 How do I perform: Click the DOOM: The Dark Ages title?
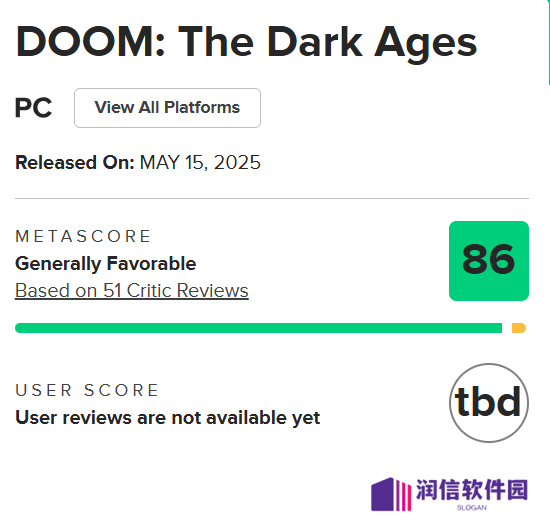tap(246, 43)
